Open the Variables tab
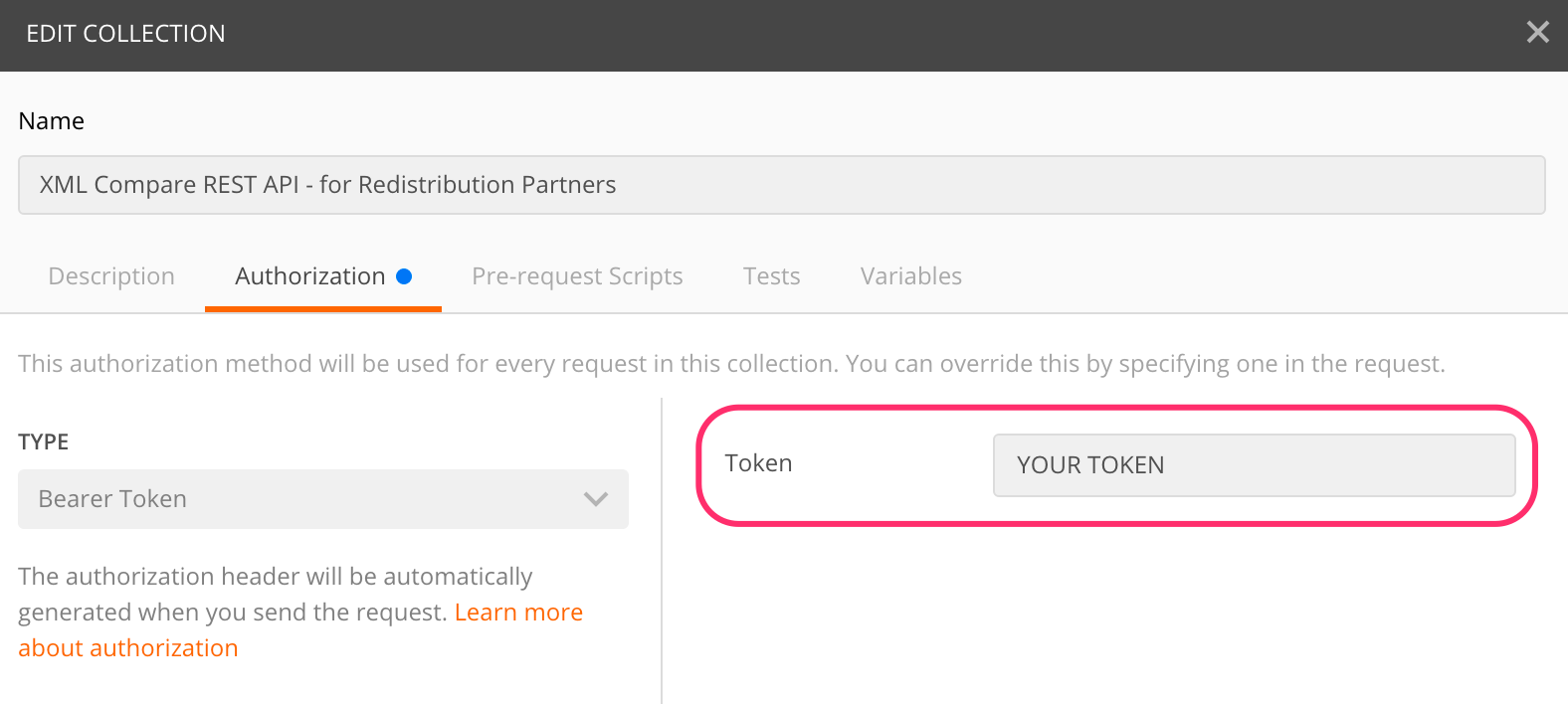Image resolution: width=1568 pixels, height=704 pixels. pos(910,276)
